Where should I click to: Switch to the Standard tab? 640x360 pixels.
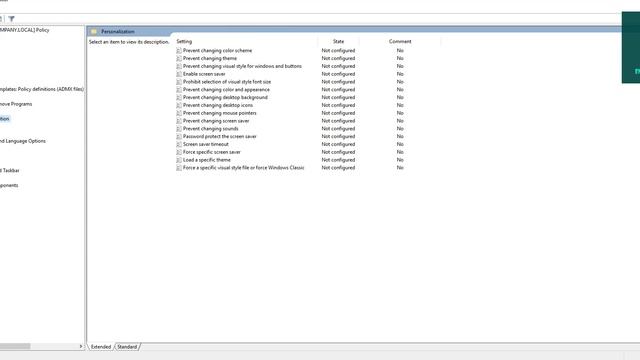[x=127, y=347]
